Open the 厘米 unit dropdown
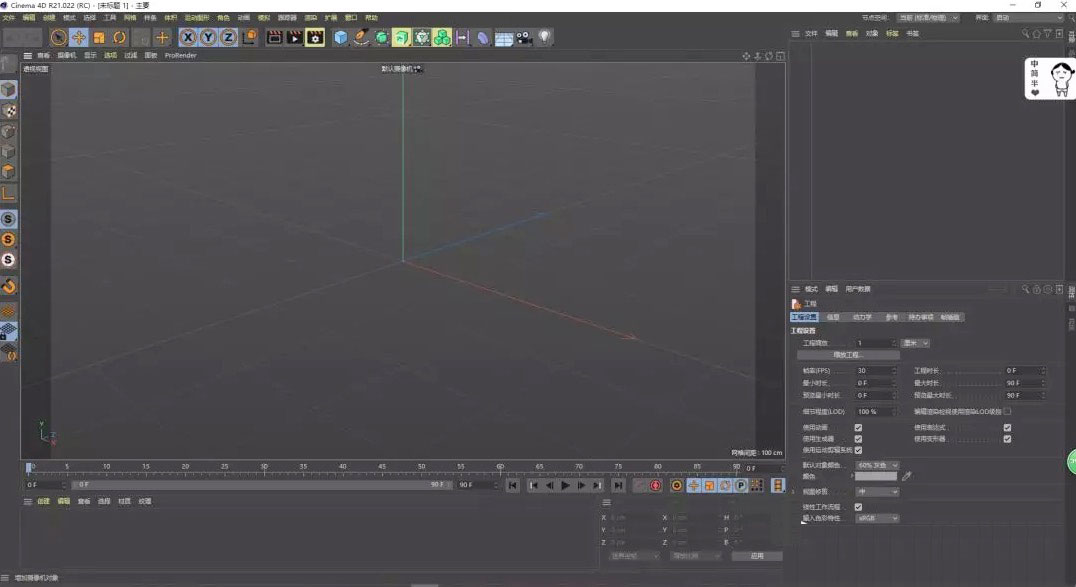The height and width of the screenshot is (587, 1076). click(916, 343)
